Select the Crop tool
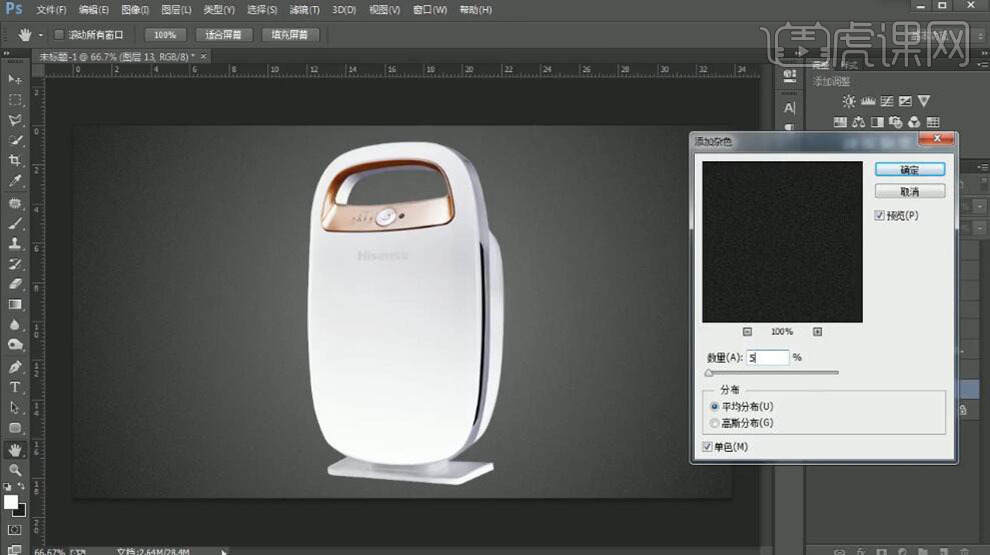Viewport: 990px width, 555px height. 15,161
